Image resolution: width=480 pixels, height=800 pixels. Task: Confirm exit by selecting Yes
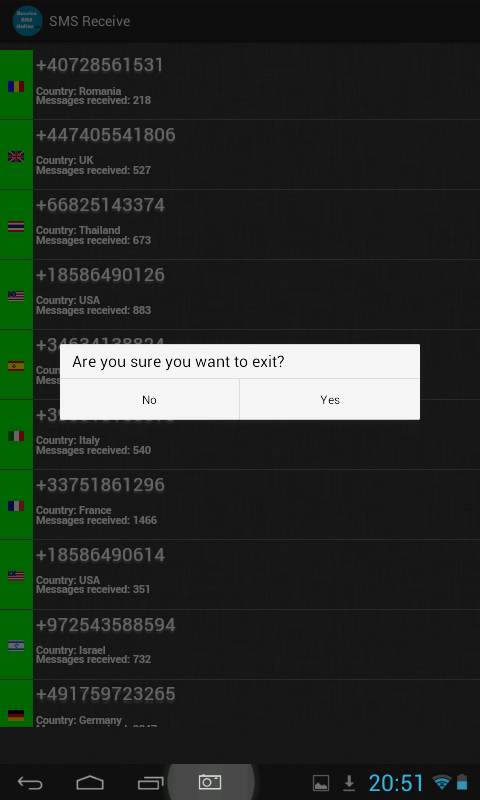tap(330, 399)
